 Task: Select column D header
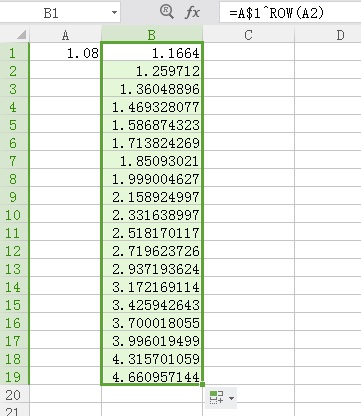coord(328,35)
